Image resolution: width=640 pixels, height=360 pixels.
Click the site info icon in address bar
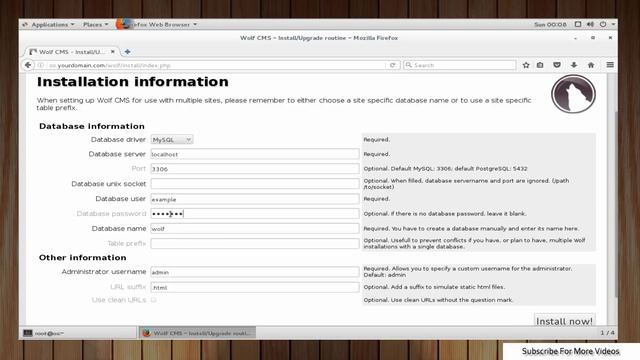[41, 65]
